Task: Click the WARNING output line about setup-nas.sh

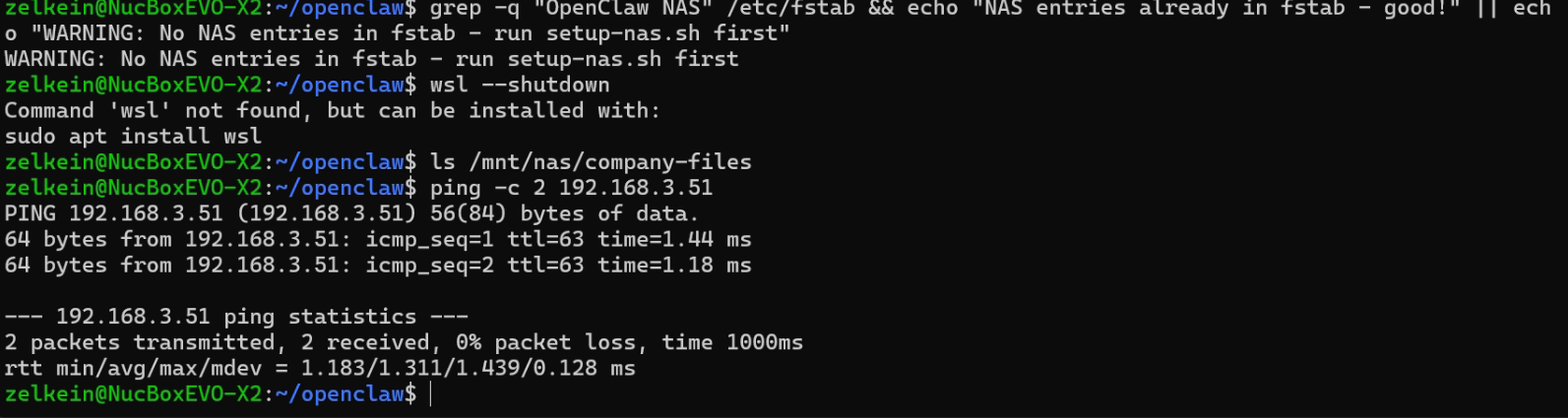Action: (x=371, y=59)
